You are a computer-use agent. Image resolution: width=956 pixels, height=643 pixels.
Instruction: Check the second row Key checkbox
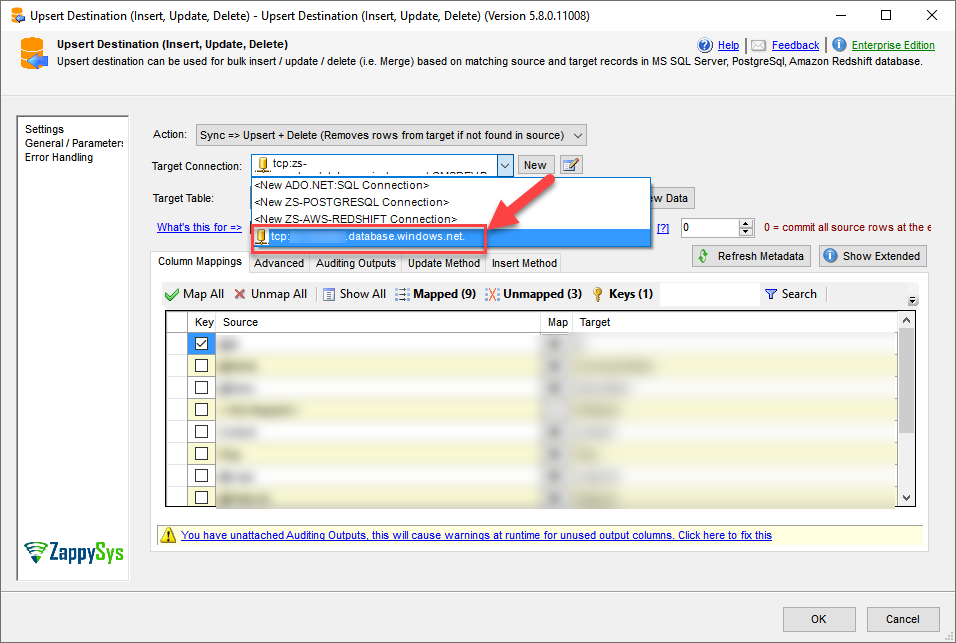(202, 366)
